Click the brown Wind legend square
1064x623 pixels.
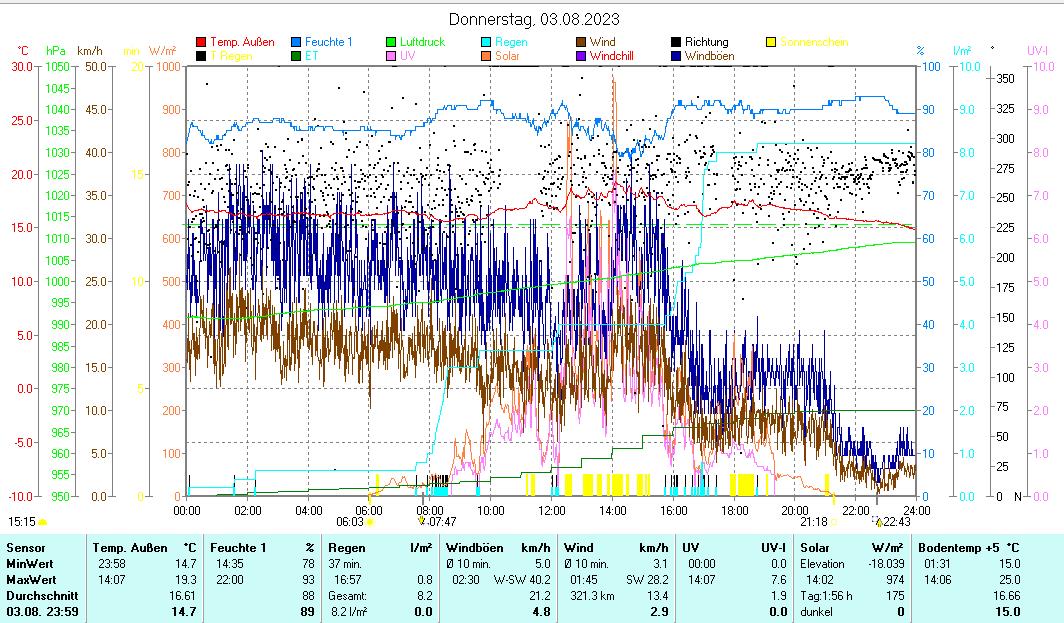(581, 42)
